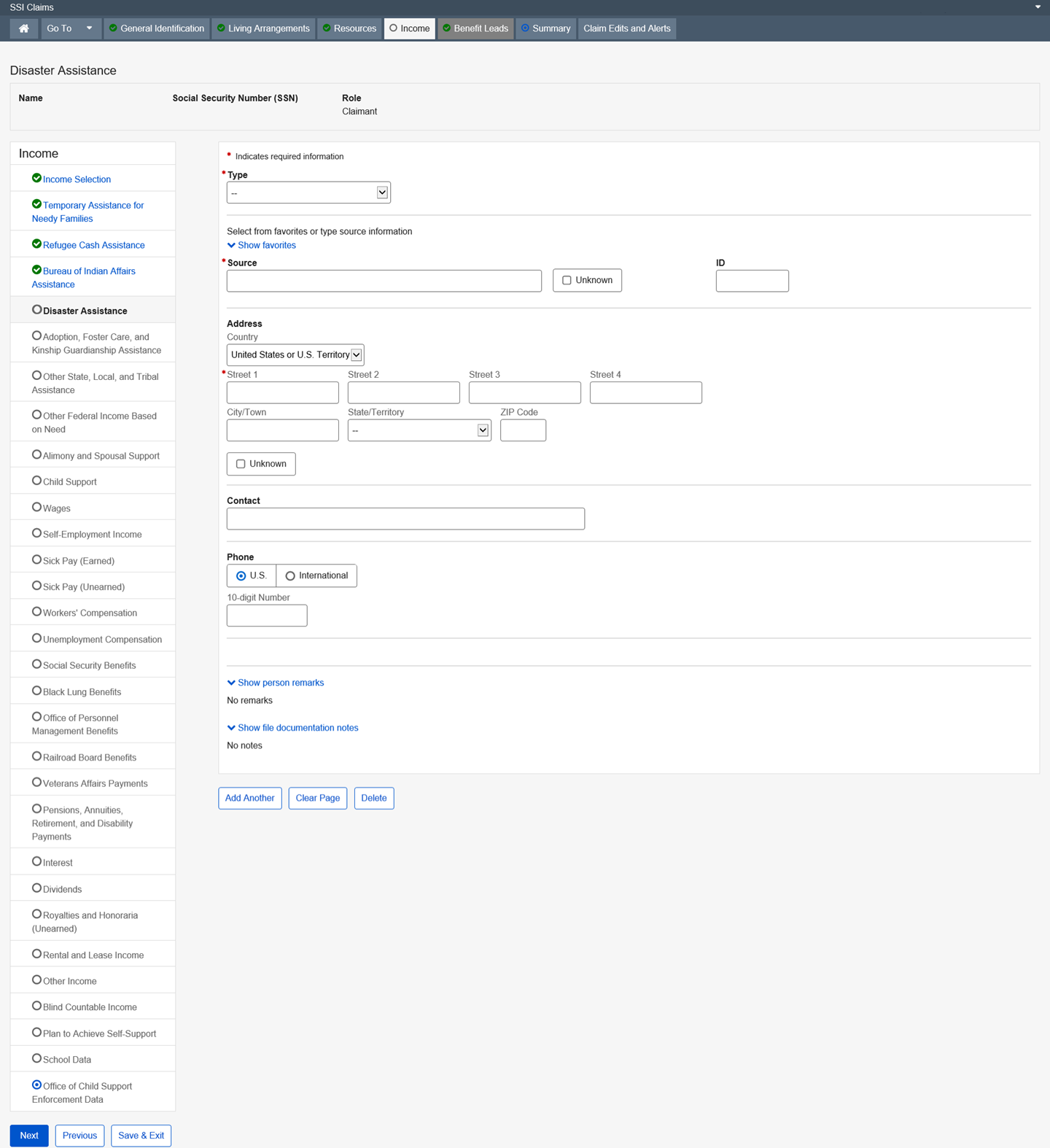1050x1148 pixels.
Task: Click the status circle next to Wages
Action: pos(36,507)
